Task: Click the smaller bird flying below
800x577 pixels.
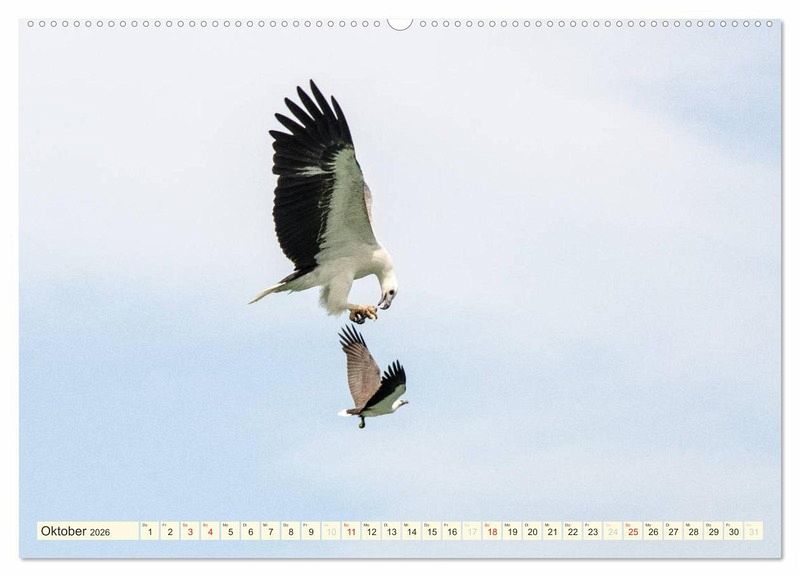Action: click(x=373, y=378)
